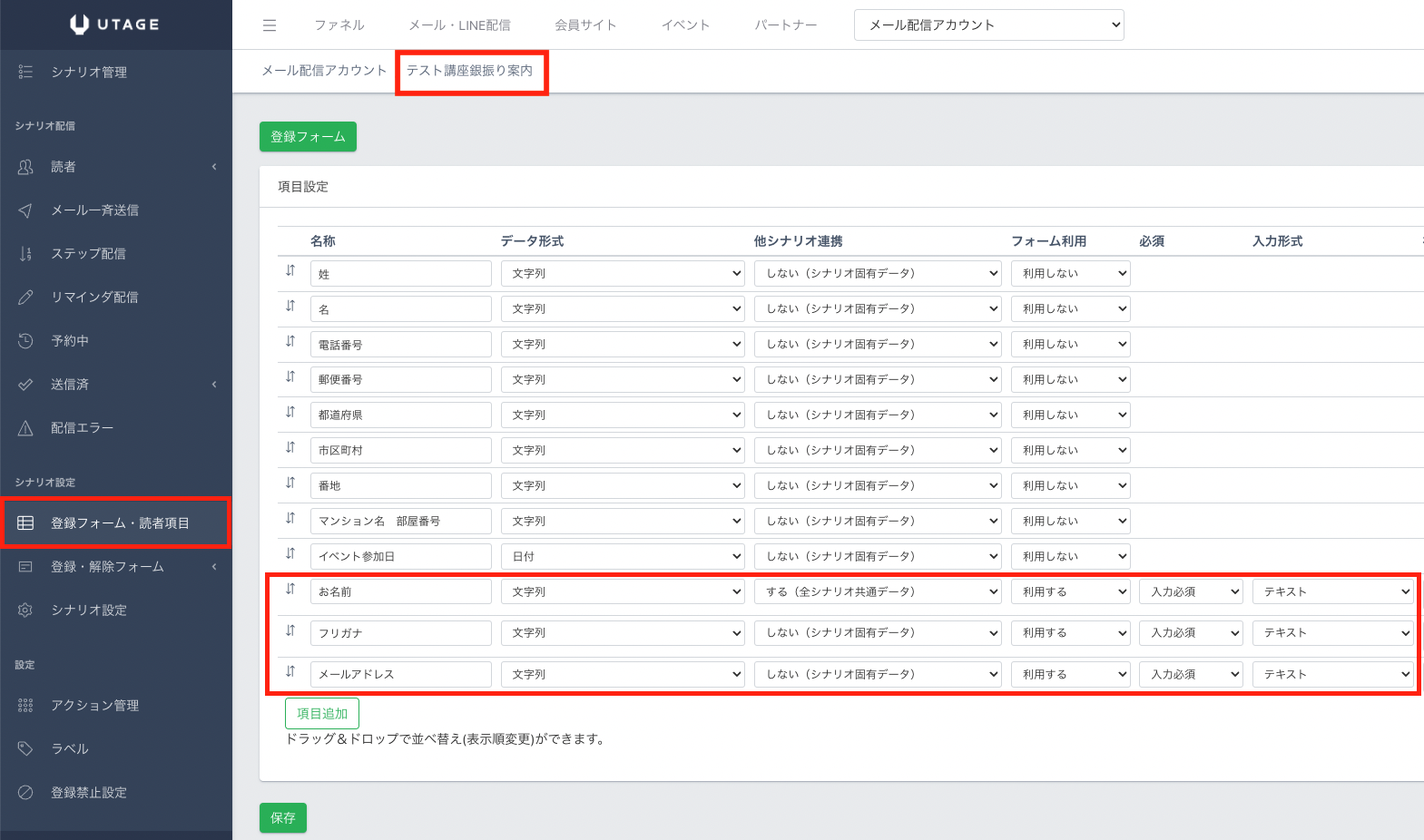Click the UTAGE logo
The width and height of the screenshot is (1424, 840).
(x=114, y=24)
